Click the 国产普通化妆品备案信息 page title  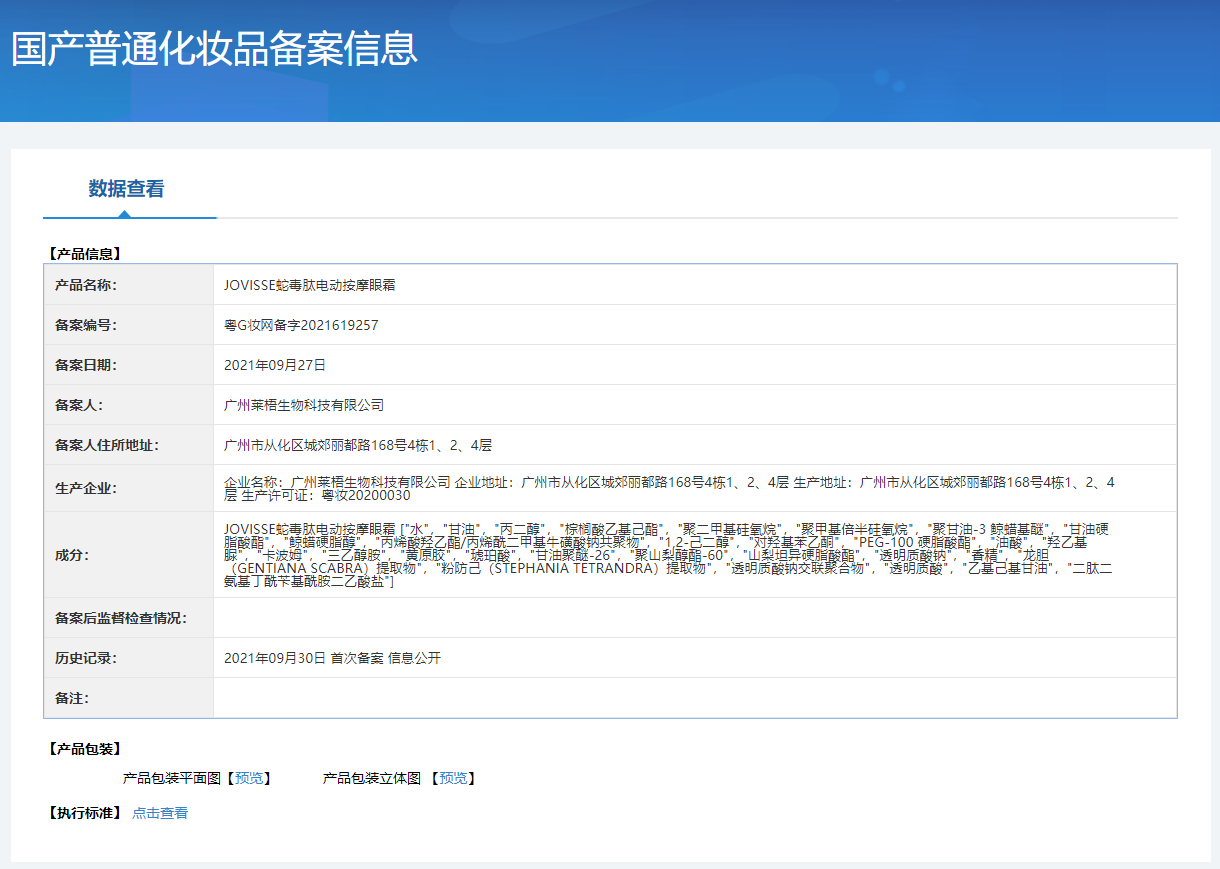[214, 49]
